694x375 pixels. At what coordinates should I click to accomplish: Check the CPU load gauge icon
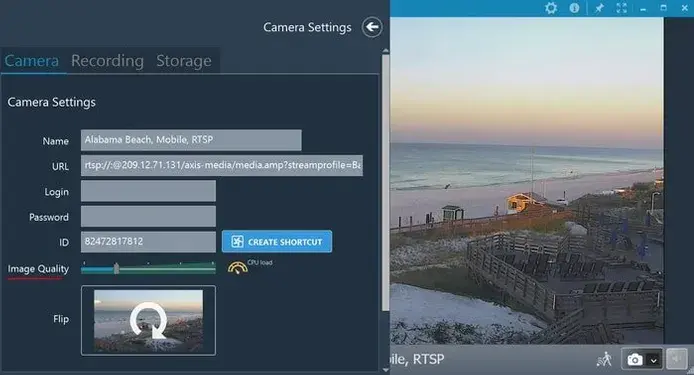237,267
